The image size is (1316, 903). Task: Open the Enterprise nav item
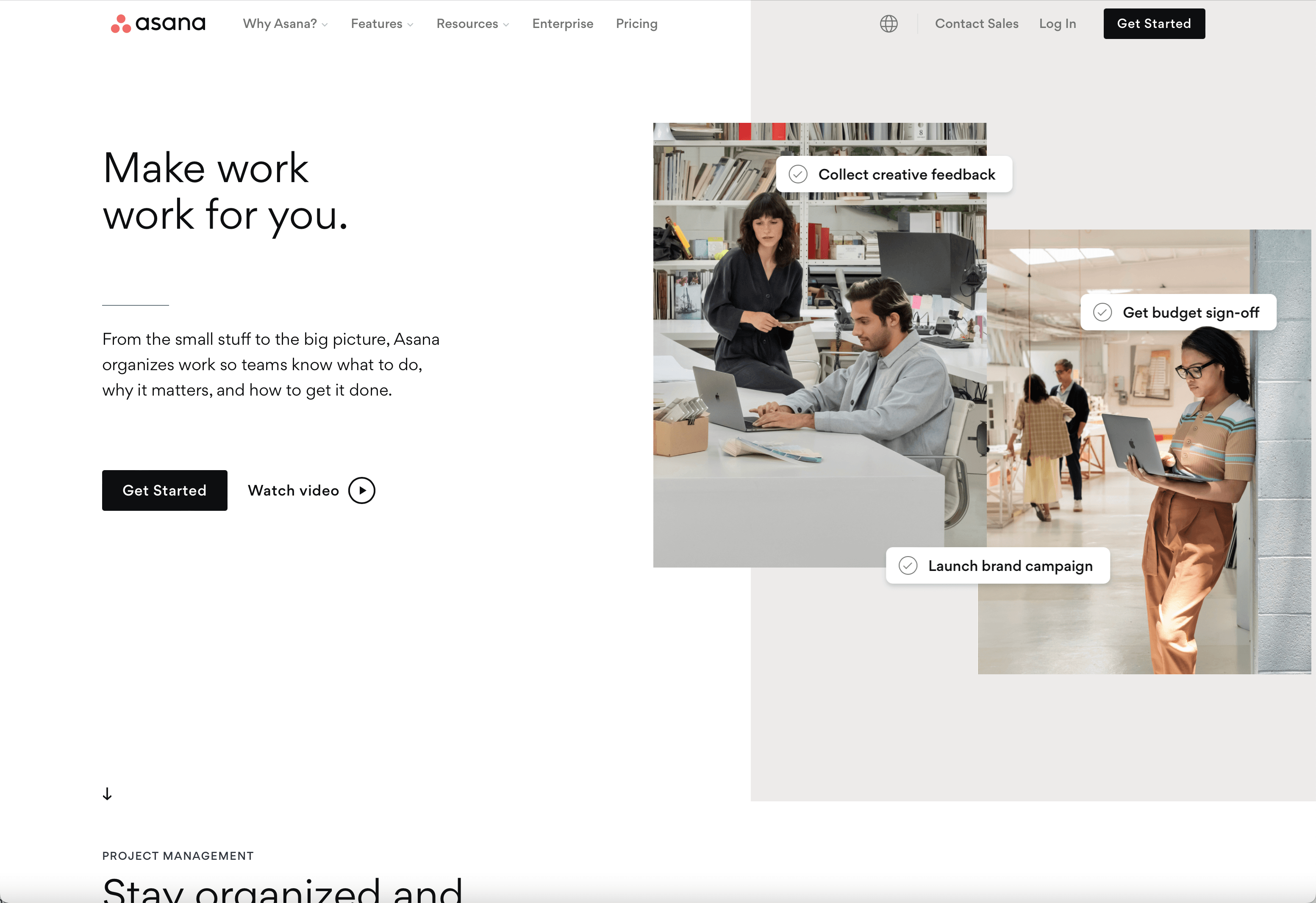click(x=562, y=24)
